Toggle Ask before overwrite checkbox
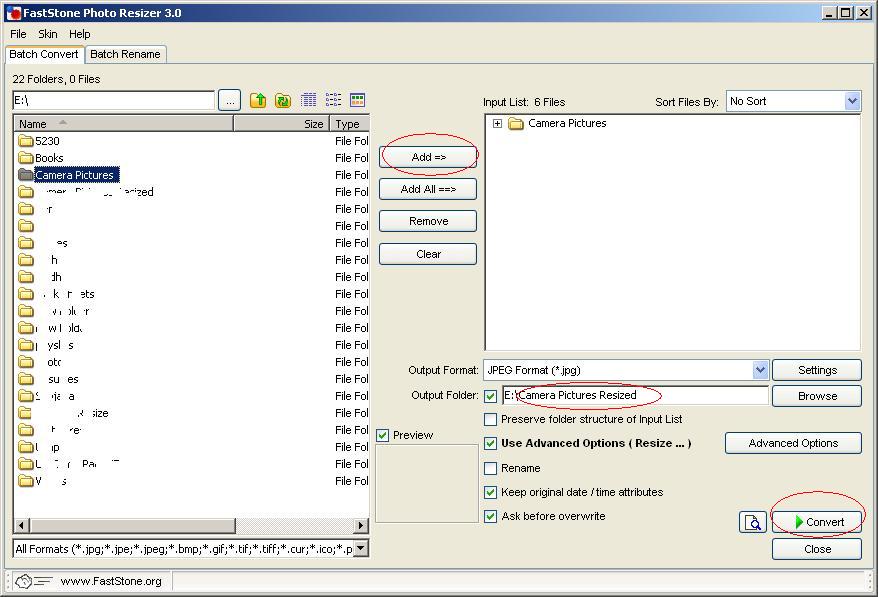This screenshot has width=878, height=597. [x=491, y=516]
